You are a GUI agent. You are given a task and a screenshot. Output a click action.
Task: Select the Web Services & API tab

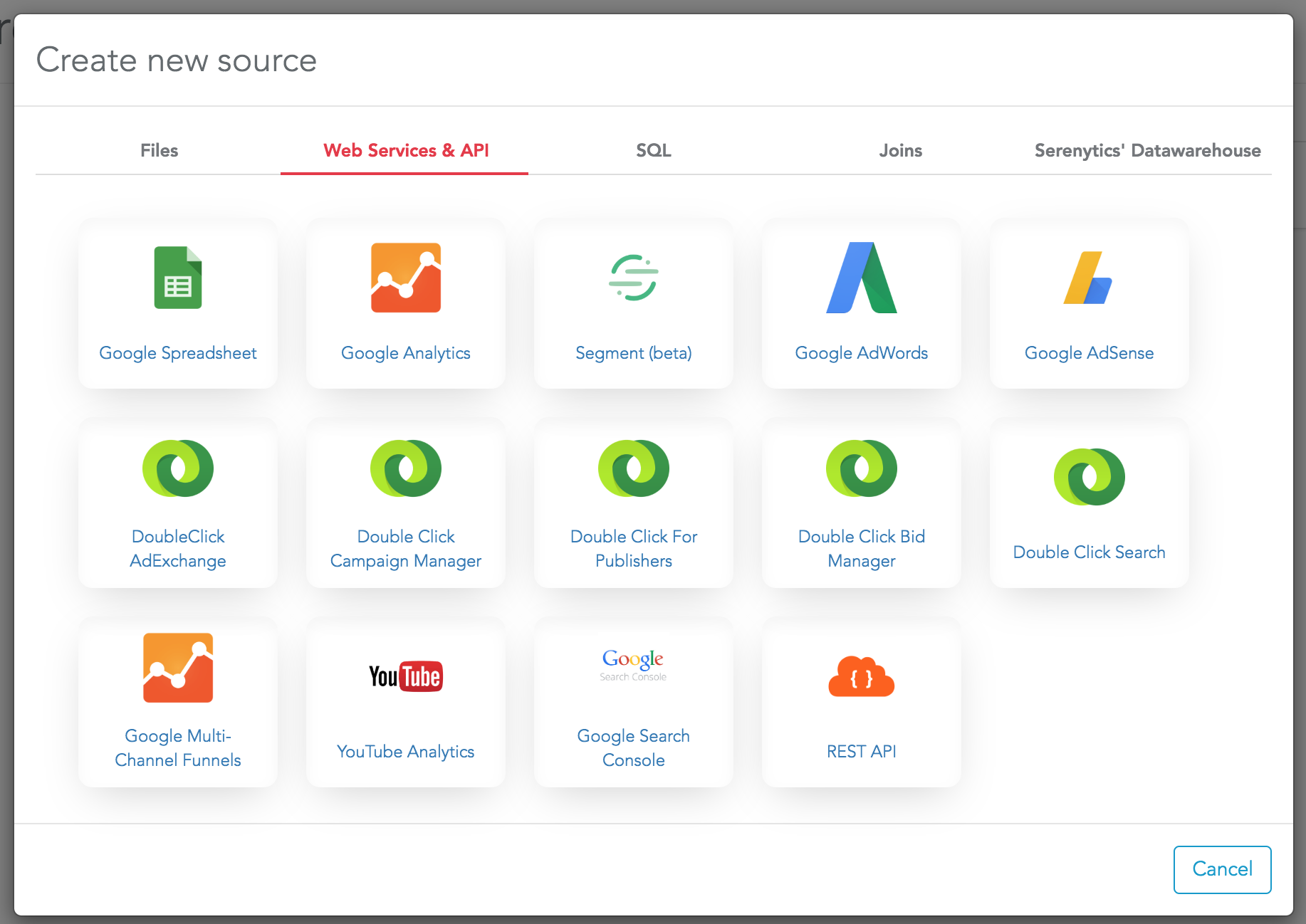[x=405, y=151]
